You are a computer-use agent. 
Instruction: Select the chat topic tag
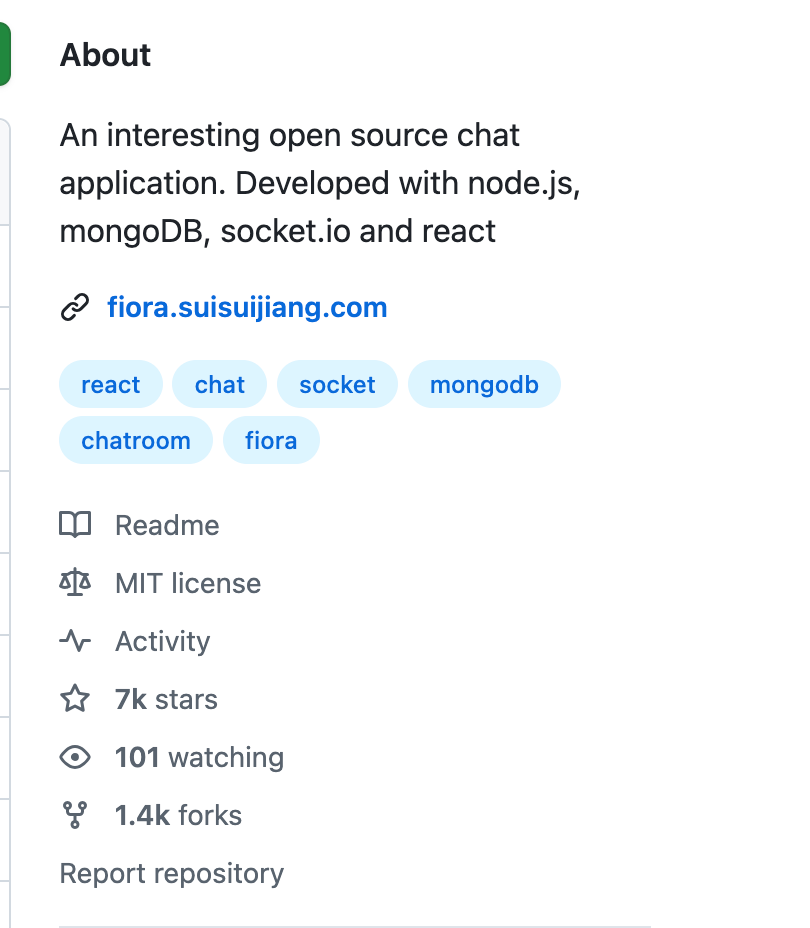tap(220, 385)
